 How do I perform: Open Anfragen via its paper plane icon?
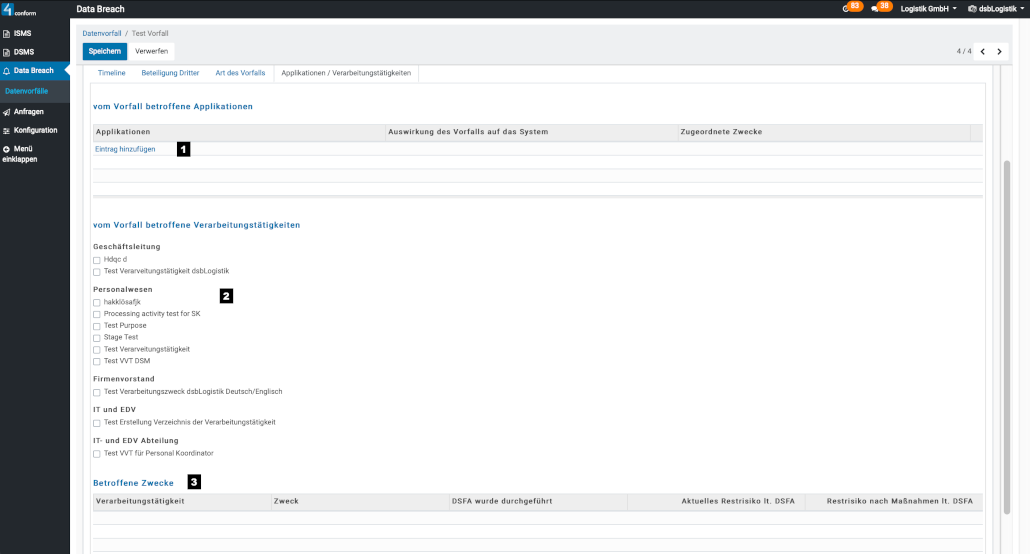click(7, 111)
